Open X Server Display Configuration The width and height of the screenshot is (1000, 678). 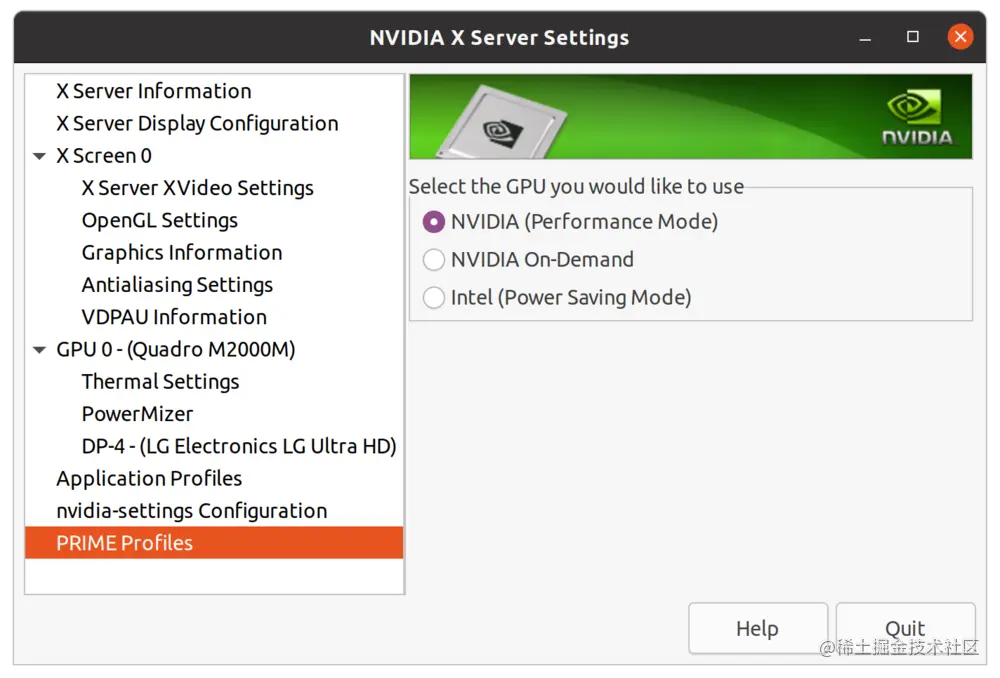(197, 123)
